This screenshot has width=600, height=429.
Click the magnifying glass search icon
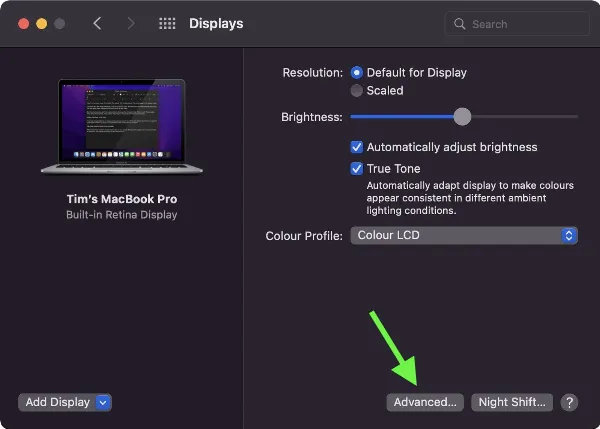460,23
